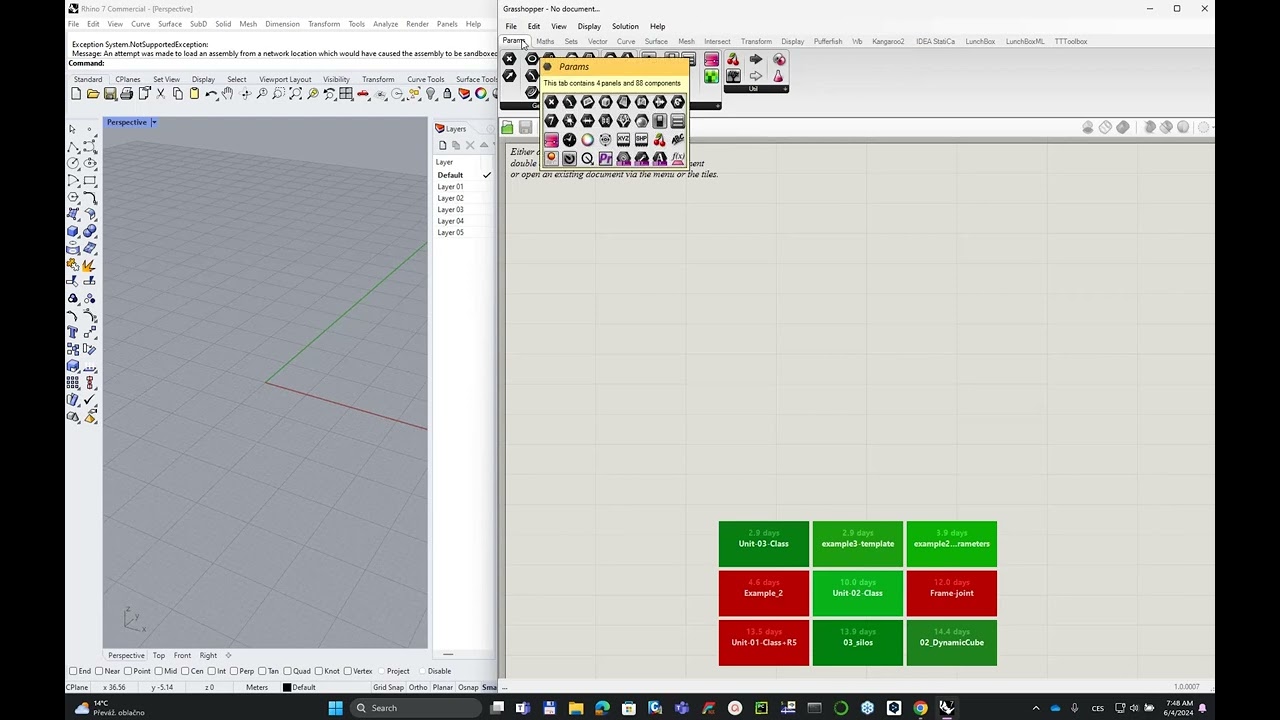
Task: Open the Rhino File menu
Action: pyautogui.click(x=73, y=24)
